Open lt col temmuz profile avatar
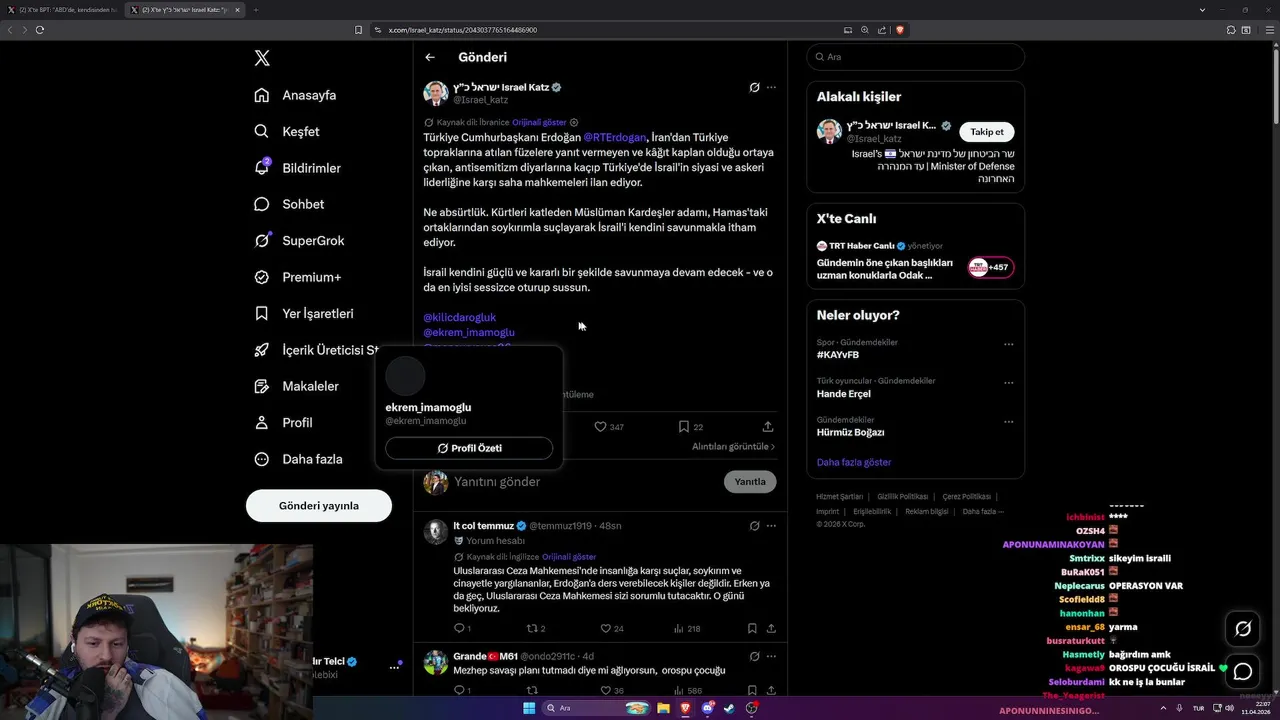The width and height of the screenshot is (1280, 720). [435, 532]
